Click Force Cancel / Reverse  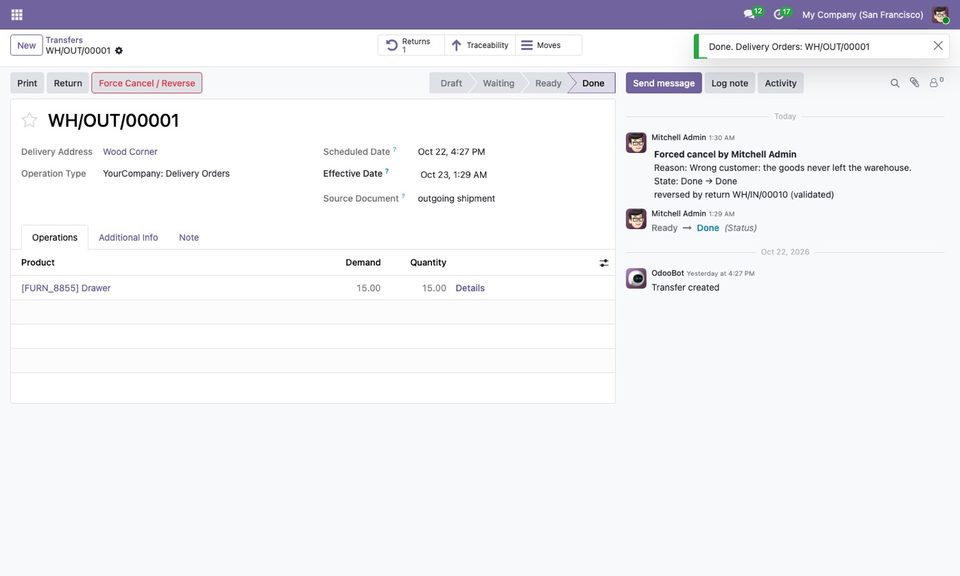pos(147,83)
